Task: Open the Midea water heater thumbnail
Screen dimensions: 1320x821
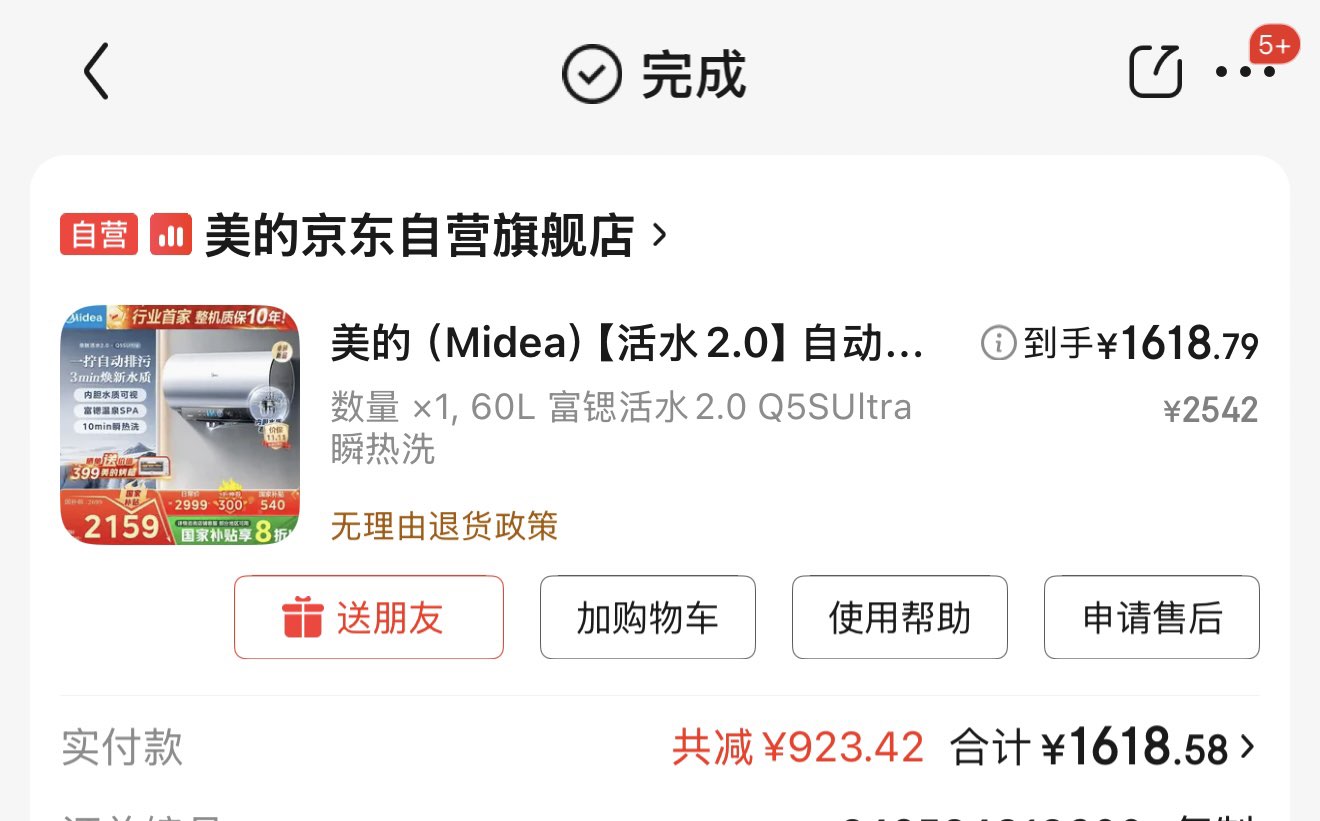Action: point(180,425)
